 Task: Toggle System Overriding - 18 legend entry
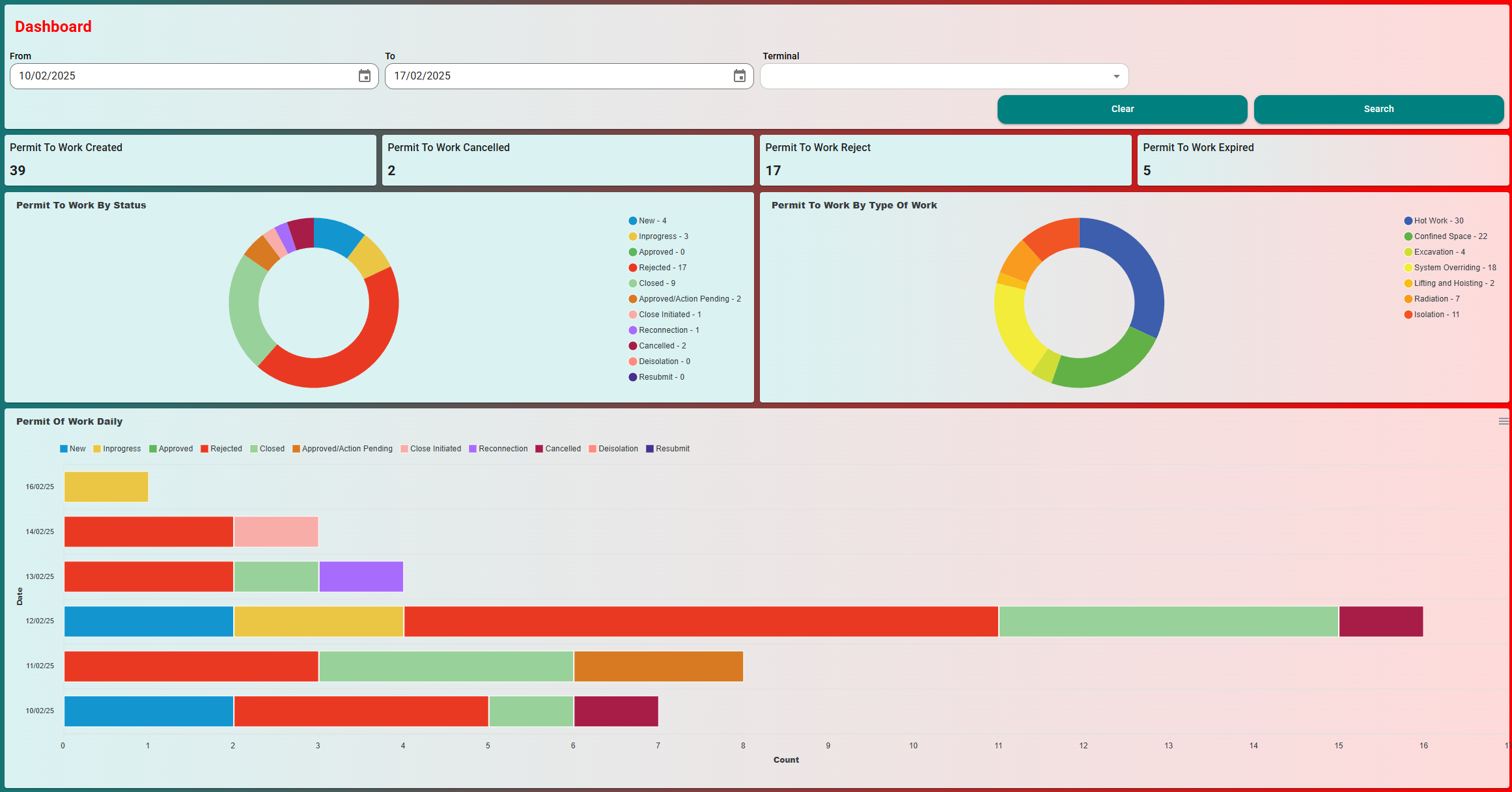pos(1450,268)
